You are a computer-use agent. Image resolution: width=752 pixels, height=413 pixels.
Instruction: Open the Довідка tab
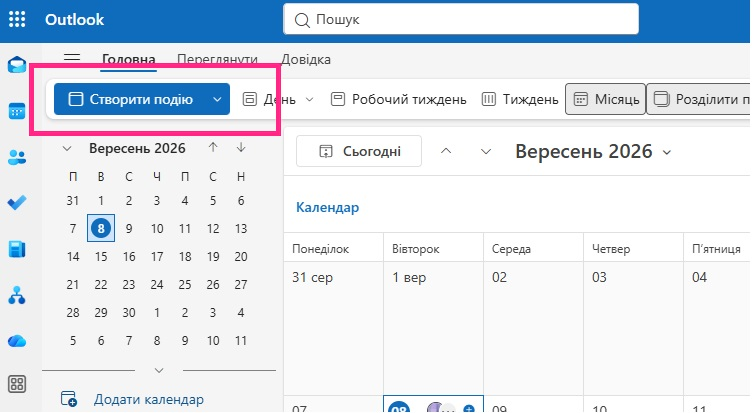point(306,59)
